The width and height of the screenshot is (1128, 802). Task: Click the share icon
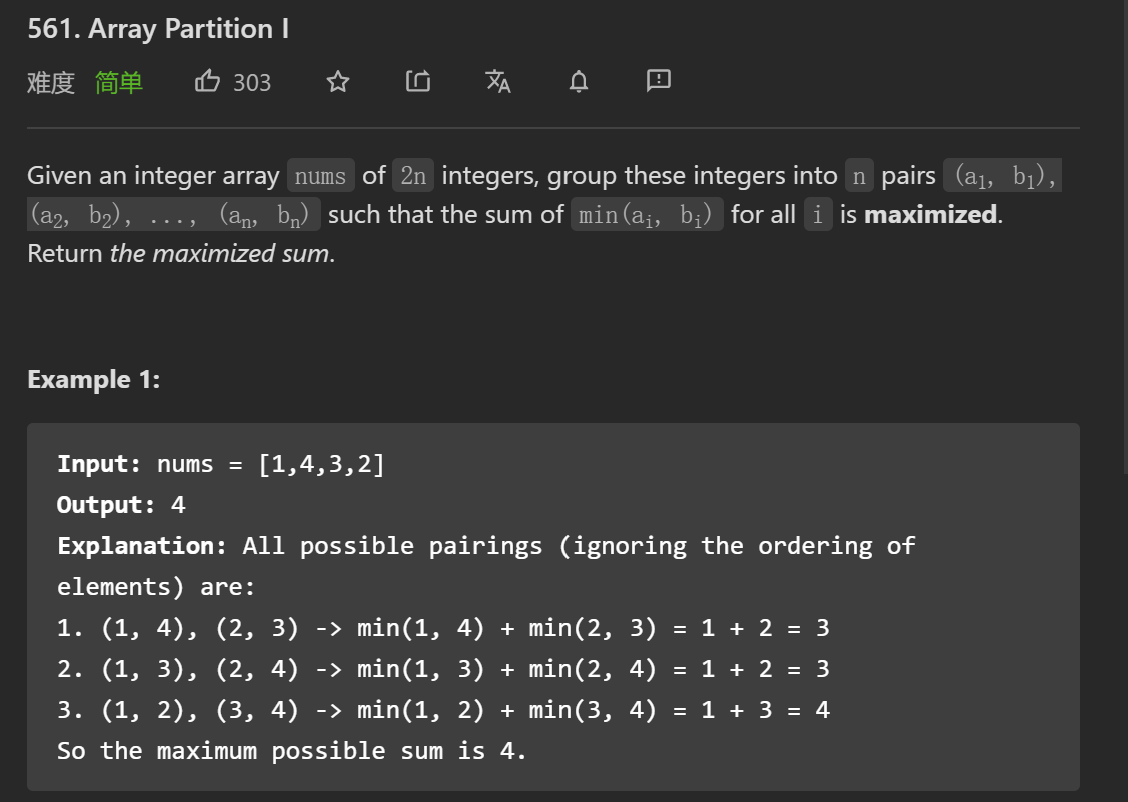tap(418, 82)
